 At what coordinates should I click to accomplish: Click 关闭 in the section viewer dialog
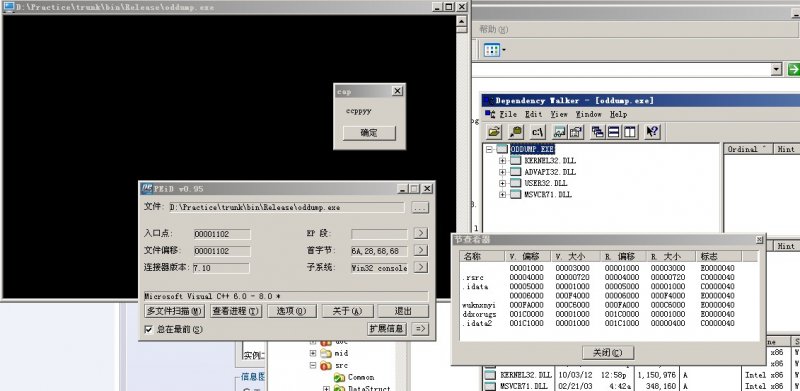pos(608,352)
